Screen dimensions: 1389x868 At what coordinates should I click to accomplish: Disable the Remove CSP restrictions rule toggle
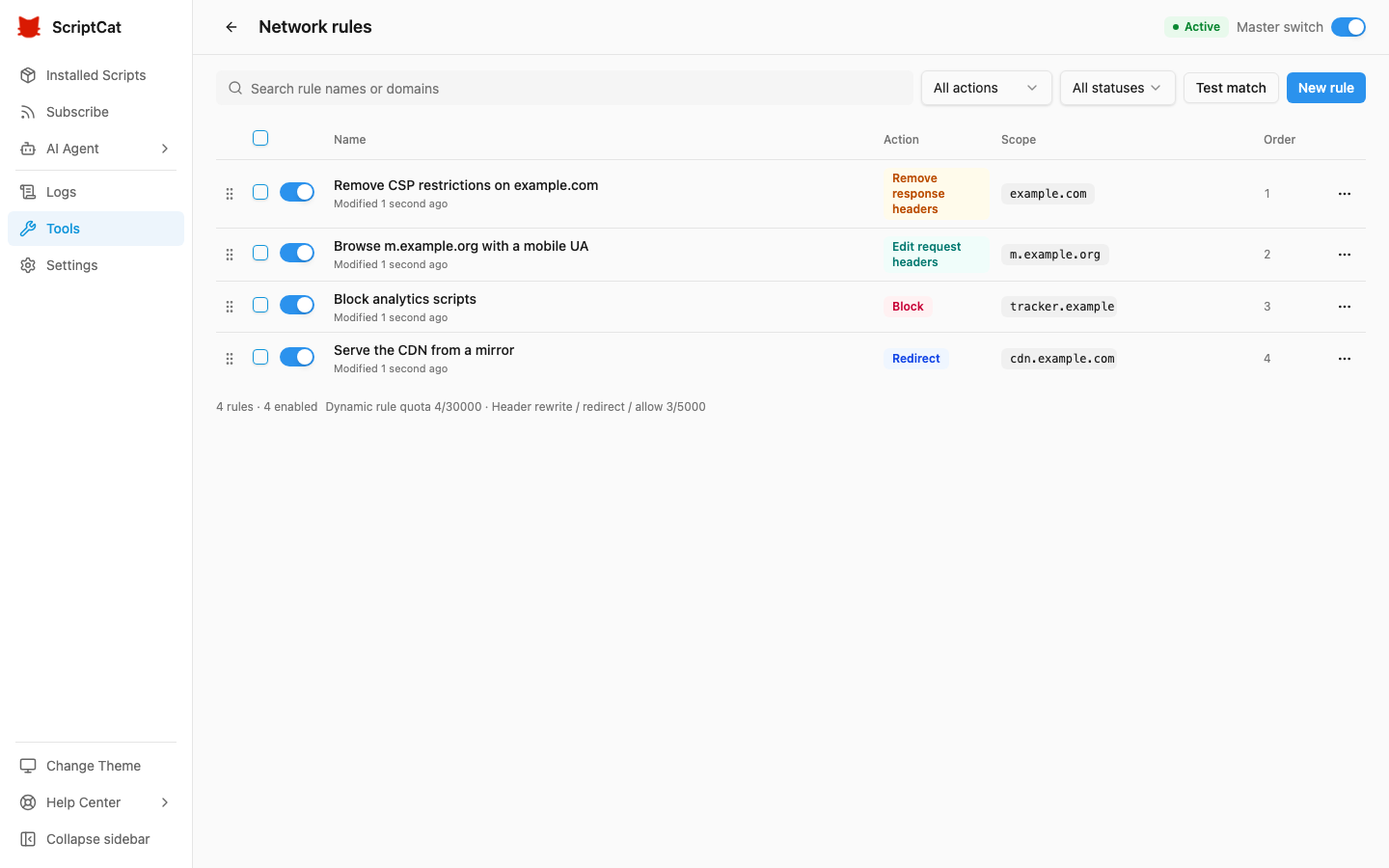click(297, 192)
